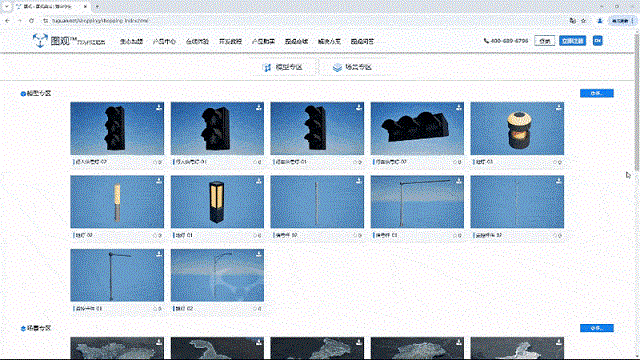Click the white outlined login button

544,41
